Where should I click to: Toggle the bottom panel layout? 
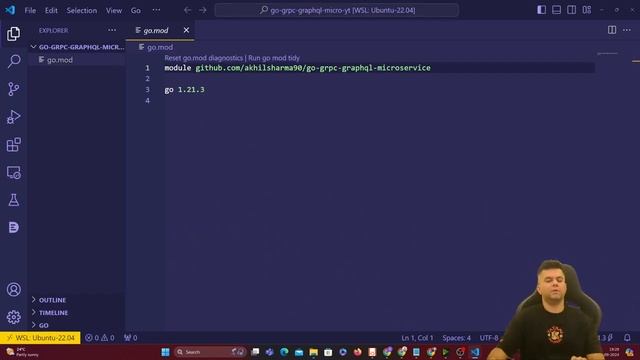(556, 10)
